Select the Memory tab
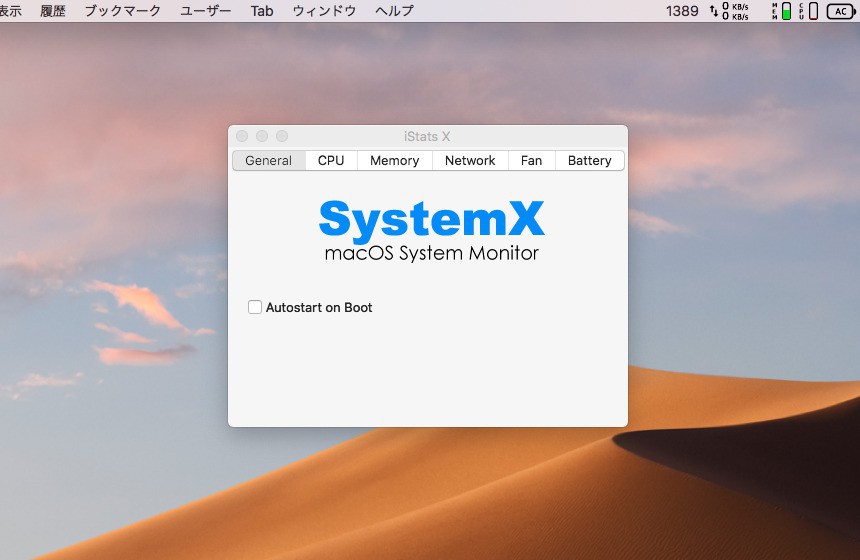 pos(394,161)
